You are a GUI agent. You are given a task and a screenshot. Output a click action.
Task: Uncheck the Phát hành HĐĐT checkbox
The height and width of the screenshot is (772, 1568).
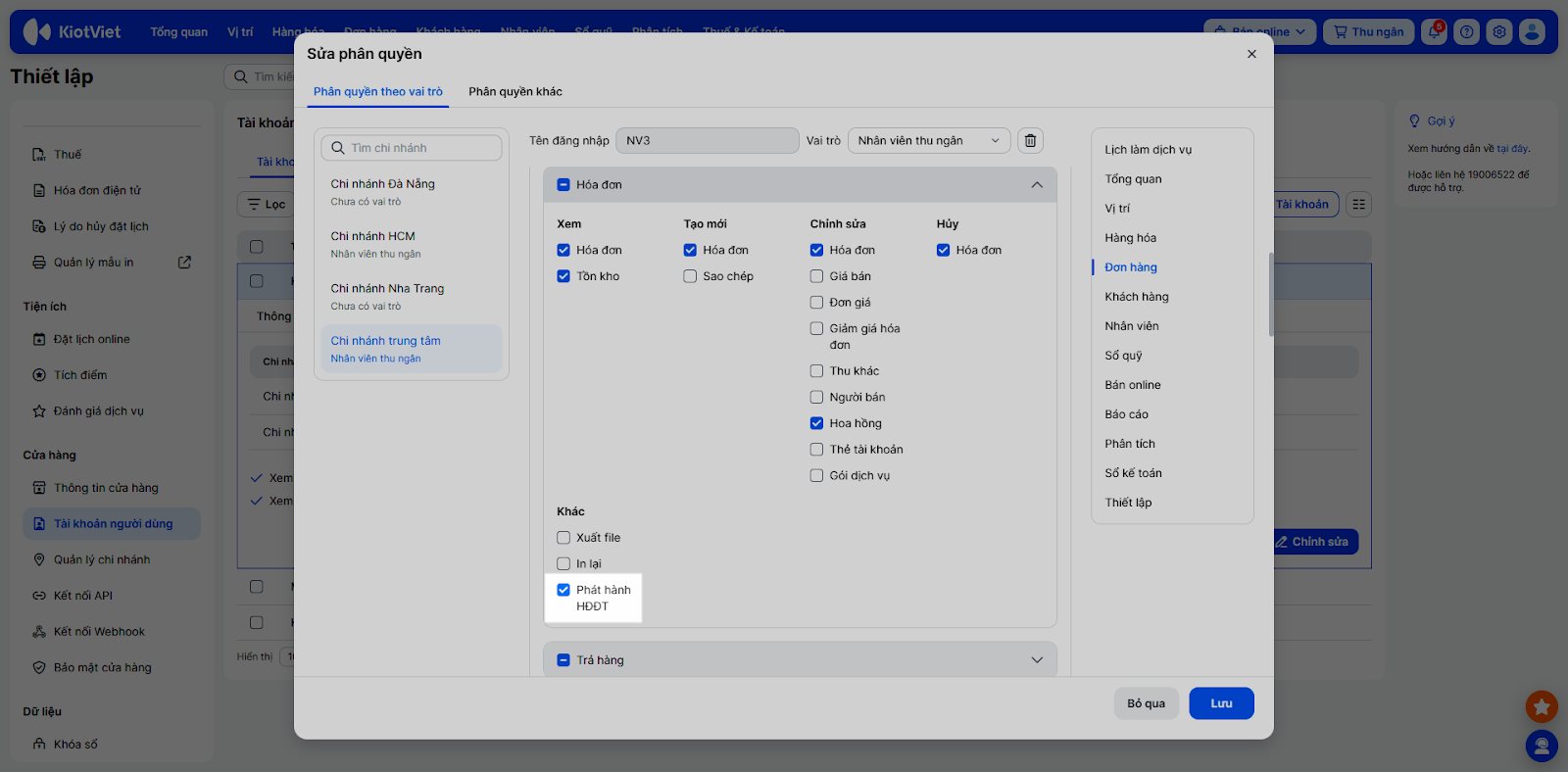click(563, 590)
